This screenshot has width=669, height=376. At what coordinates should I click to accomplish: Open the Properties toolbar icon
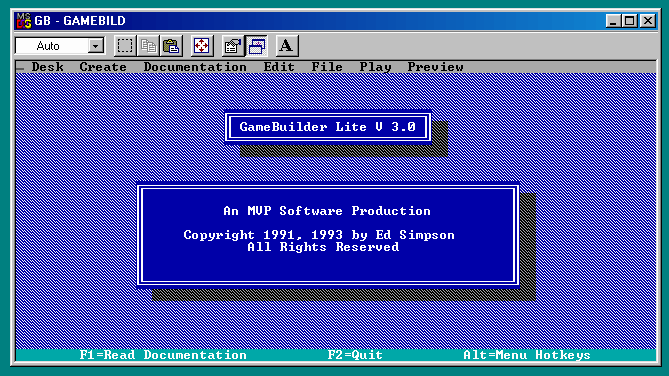[x=233, y=46]
